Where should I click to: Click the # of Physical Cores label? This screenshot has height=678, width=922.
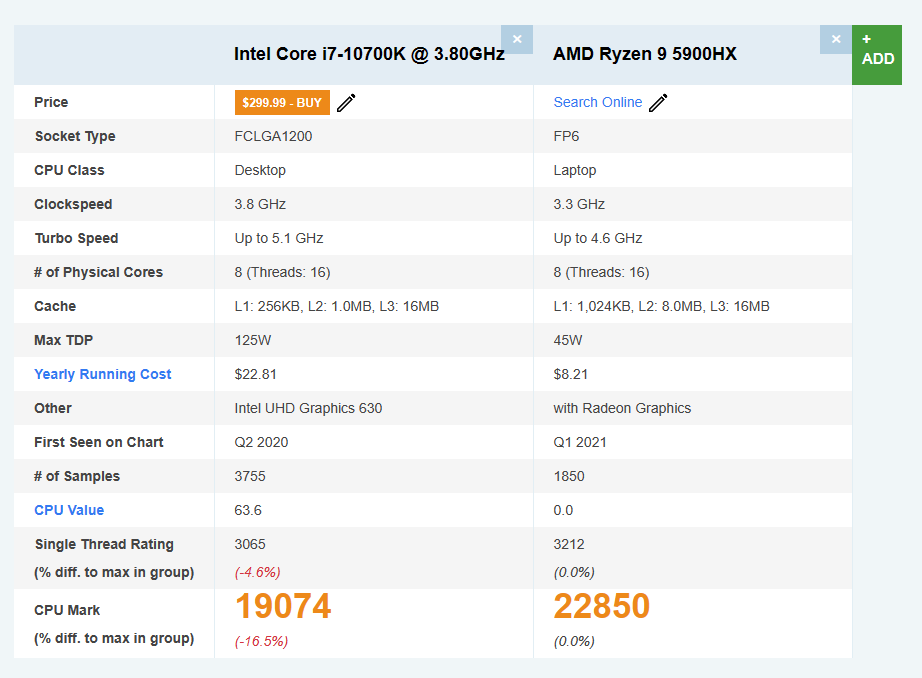click(98, 273)
